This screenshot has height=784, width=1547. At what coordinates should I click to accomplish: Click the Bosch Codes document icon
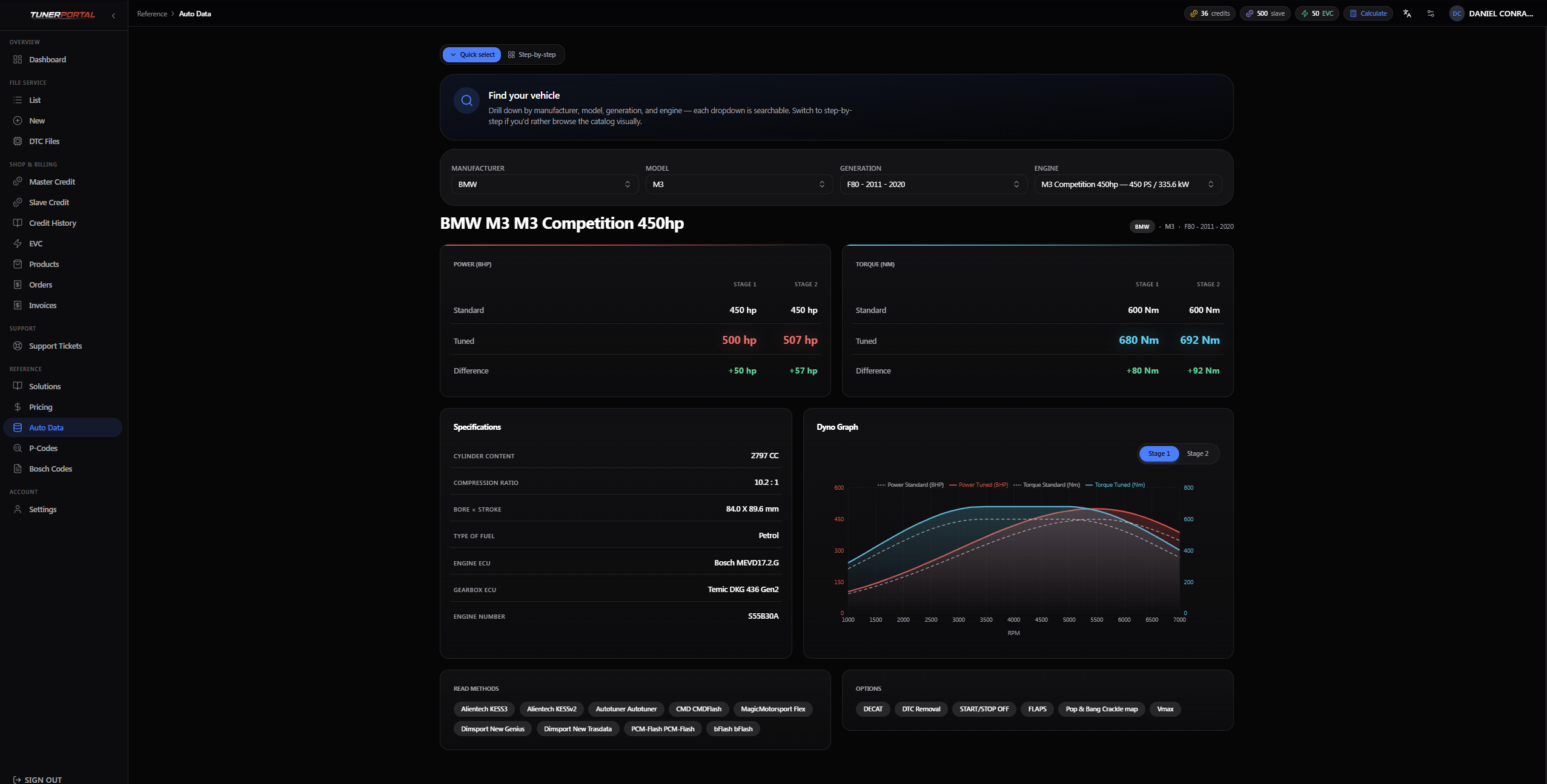[18, 469]
